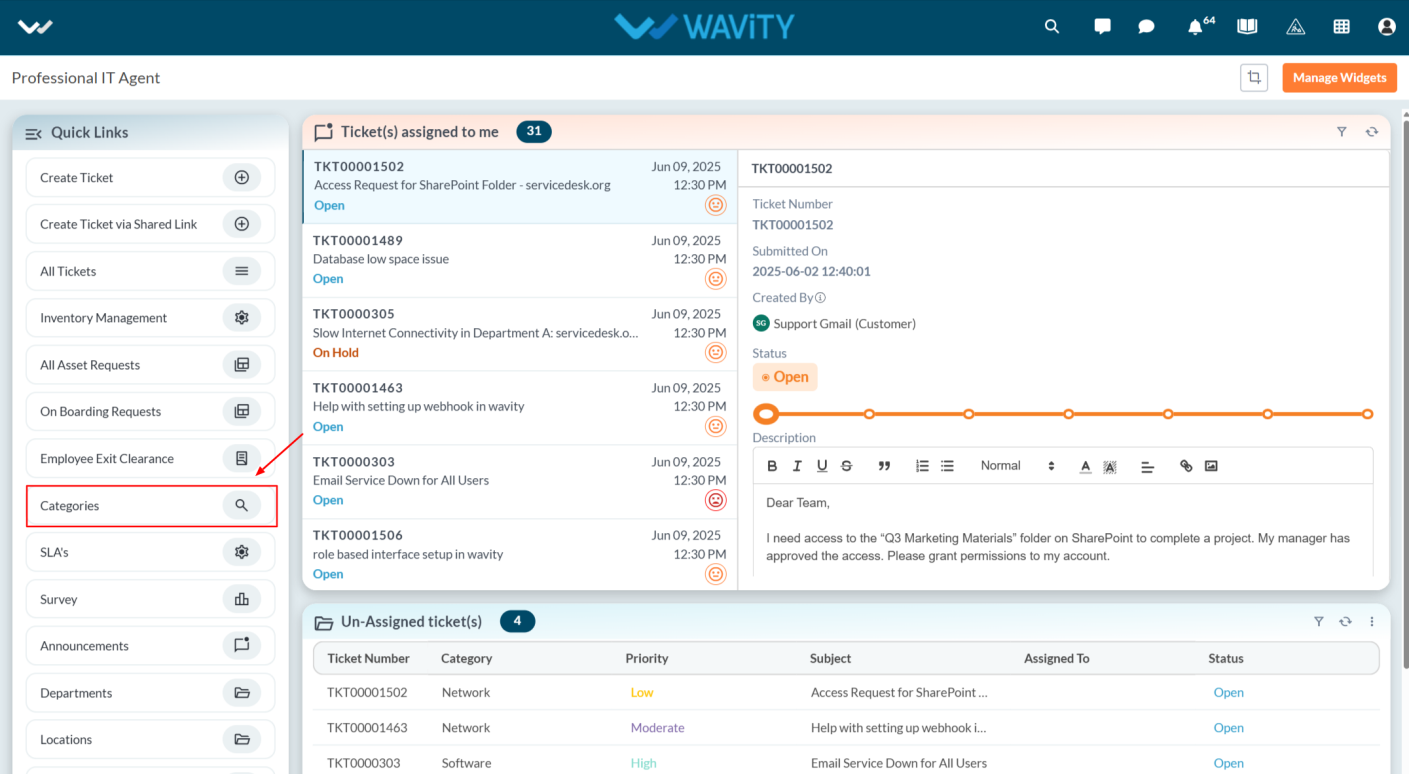
Task: Open Categories quick link
Action: (150, 505)
